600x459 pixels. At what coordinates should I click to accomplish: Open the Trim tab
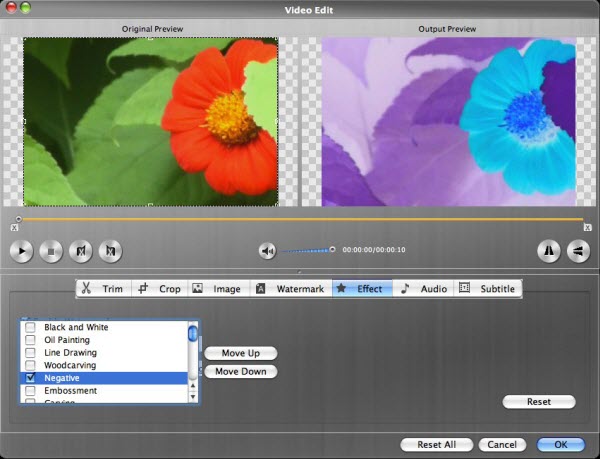coord(104,288)
